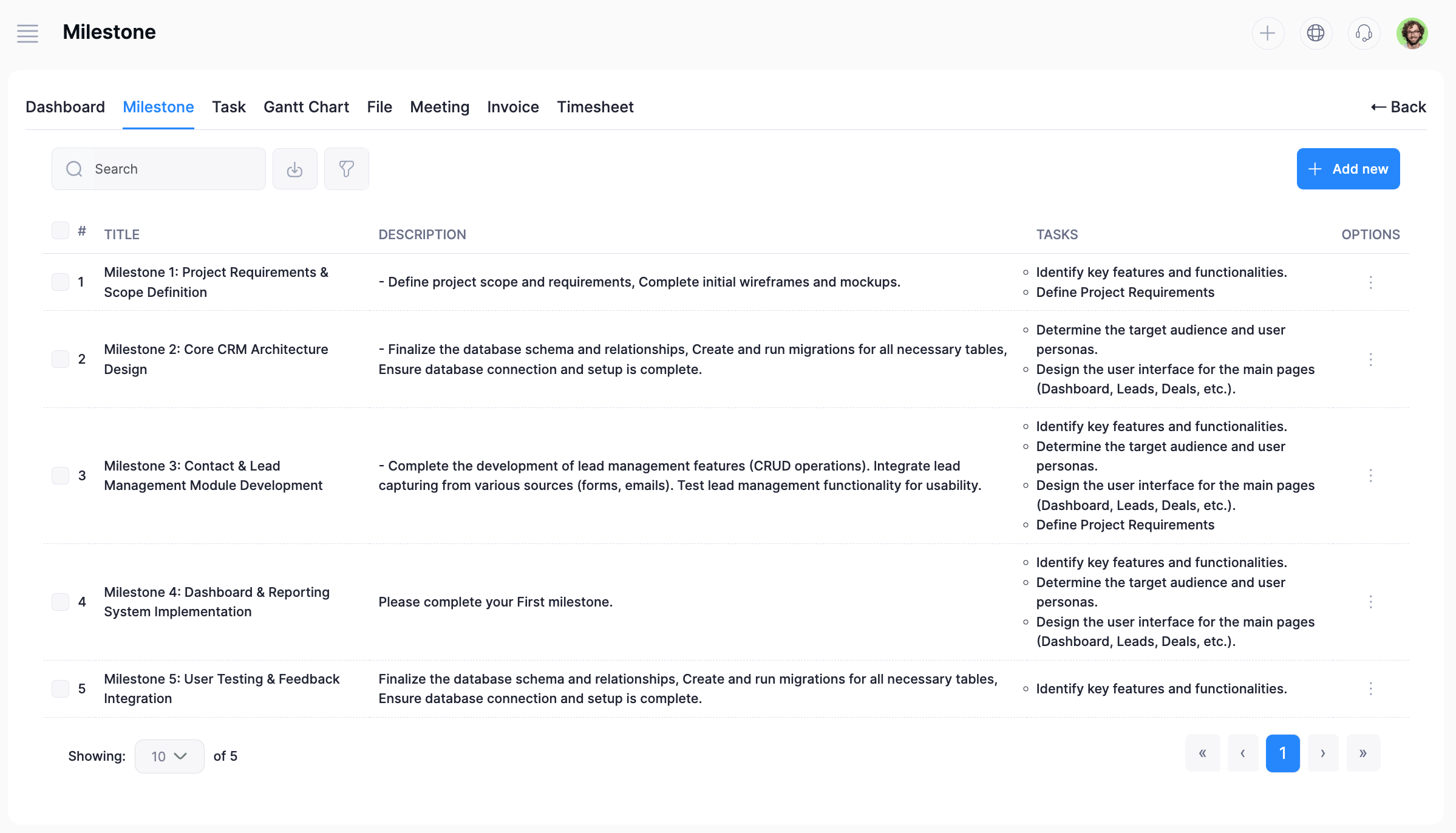1456x833 pixels.
Task: Open the user profile avatar menu
Action: pyautogui.click(x=1412, y=33)
